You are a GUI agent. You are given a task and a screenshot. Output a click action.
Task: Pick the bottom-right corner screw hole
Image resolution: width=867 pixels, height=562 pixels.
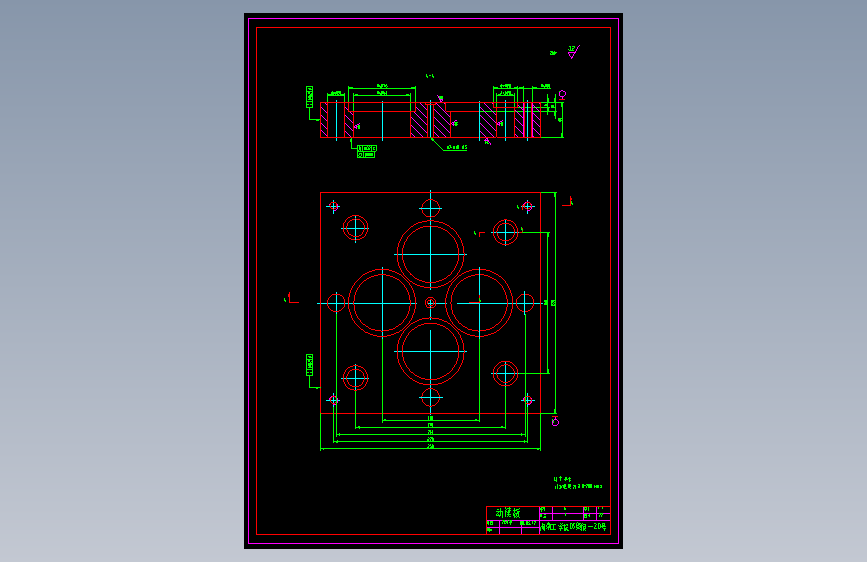pos(527,399)
